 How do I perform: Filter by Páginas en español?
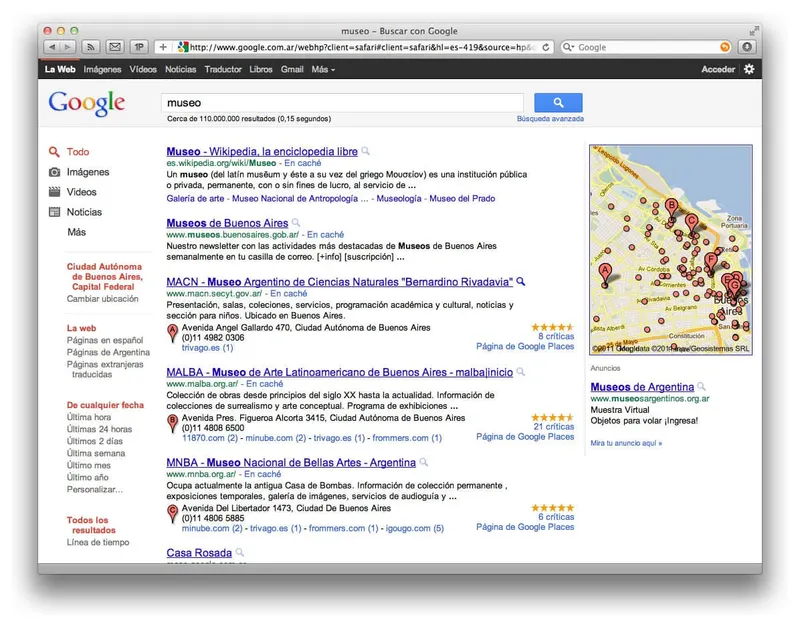pyautogui.click(x=105, y=340)
